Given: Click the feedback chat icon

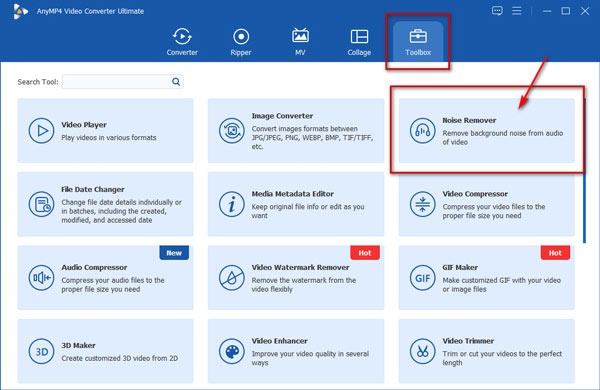Looking at the screenshot, I should 497,11.
